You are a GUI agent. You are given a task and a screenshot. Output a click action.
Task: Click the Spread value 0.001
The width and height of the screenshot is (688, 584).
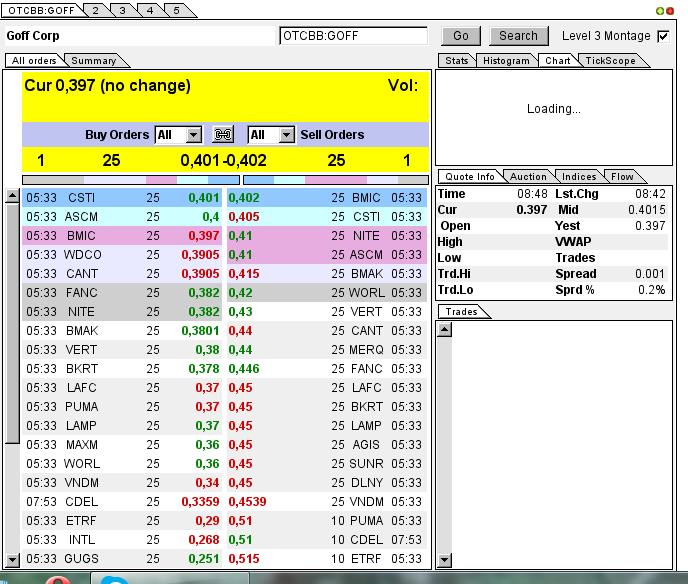[x=649, y=274]
